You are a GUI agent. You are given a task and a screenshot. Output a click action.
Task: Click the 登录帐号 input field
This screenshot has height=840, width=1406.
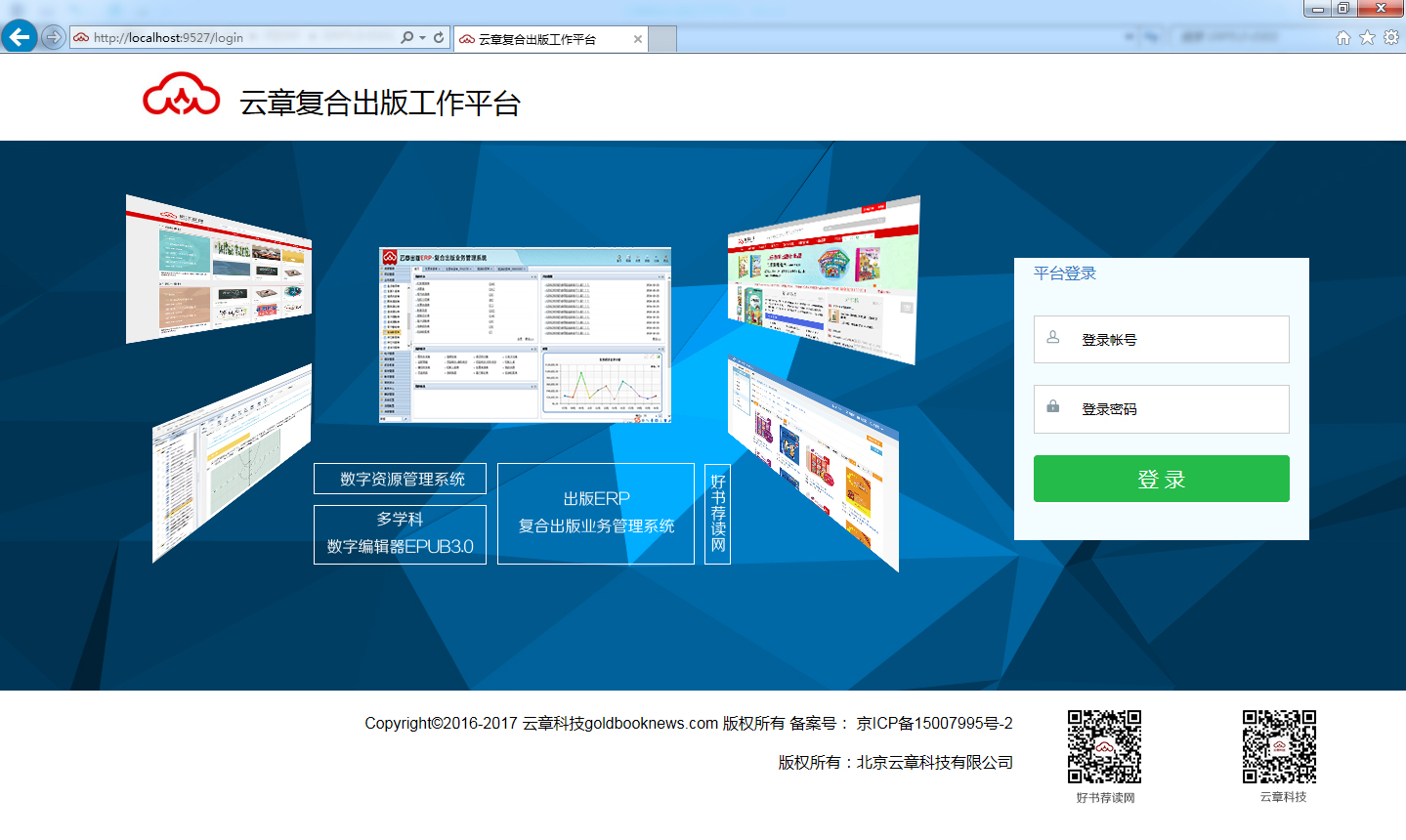tap(1161, 340)
